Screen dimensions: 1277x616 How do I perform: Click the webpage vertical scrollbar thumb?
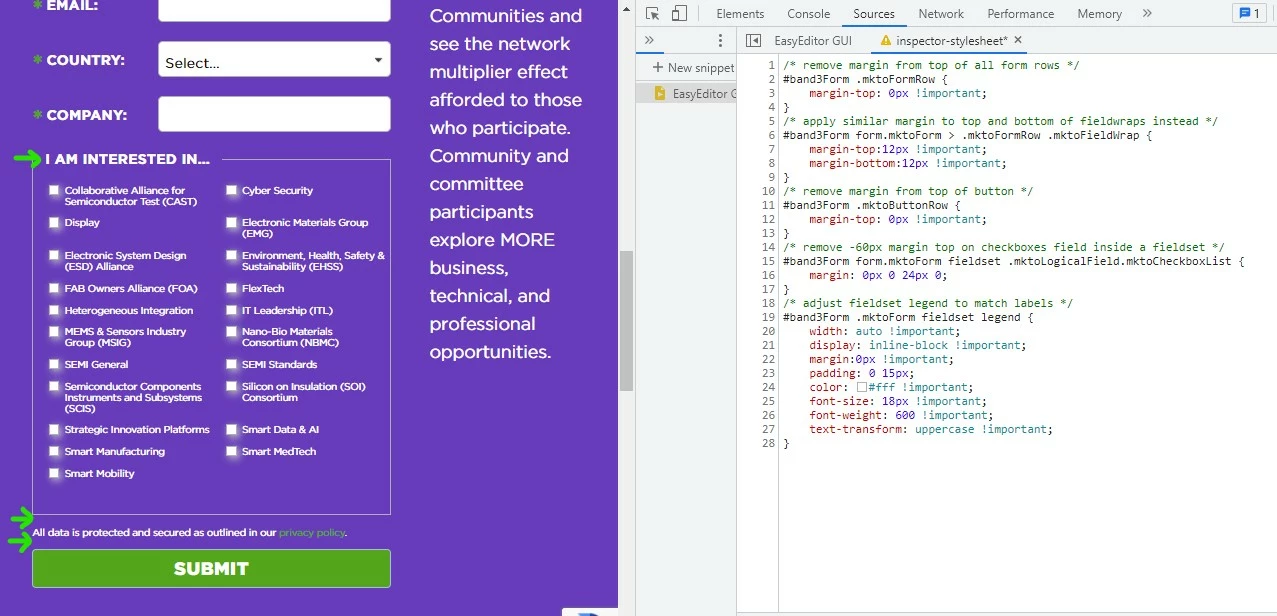coord(627,320)
